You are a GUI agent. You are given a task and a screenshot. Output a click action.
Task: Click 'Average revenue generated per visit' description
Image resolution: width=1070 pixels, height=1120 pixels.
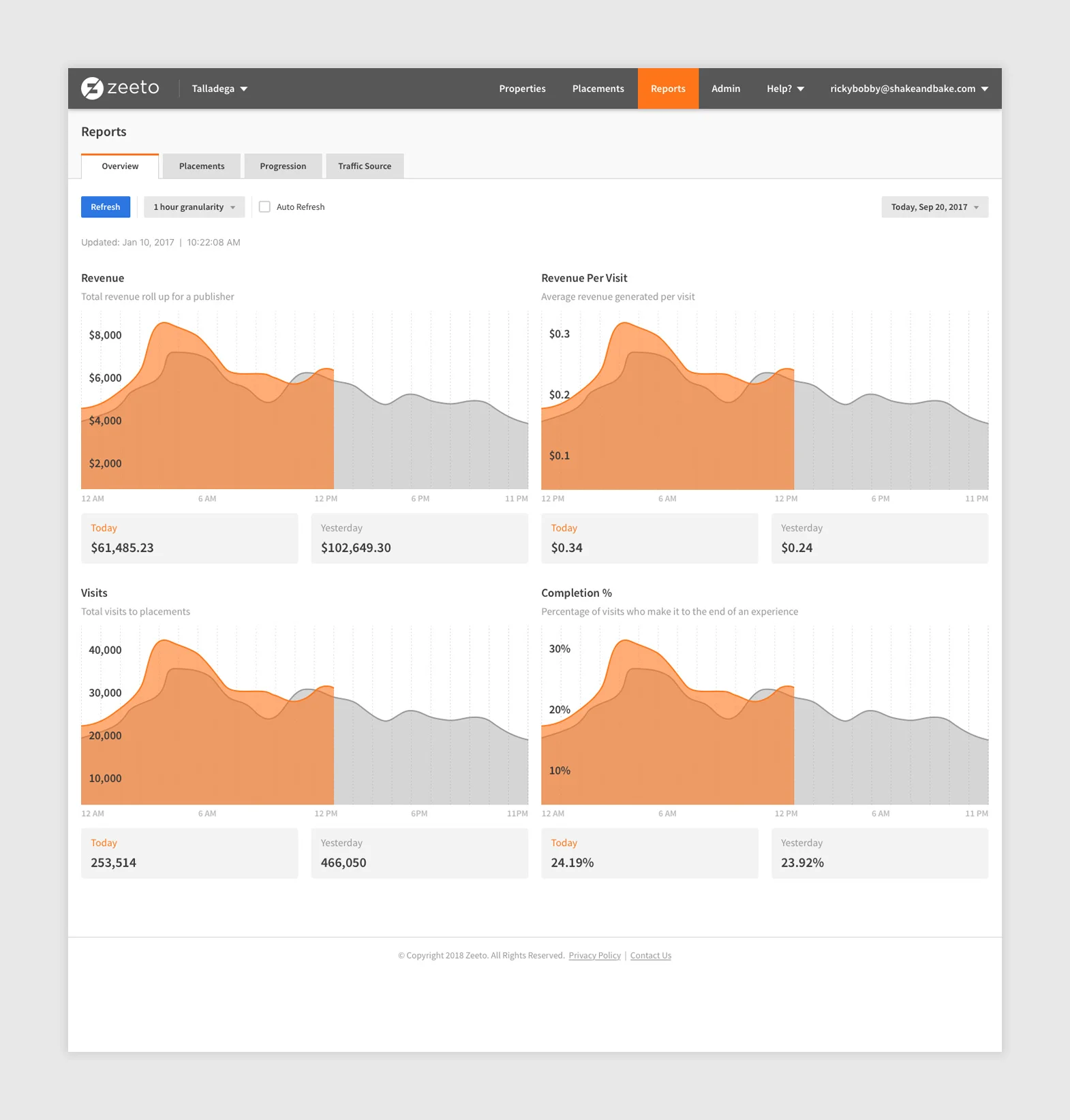[618, 297]
